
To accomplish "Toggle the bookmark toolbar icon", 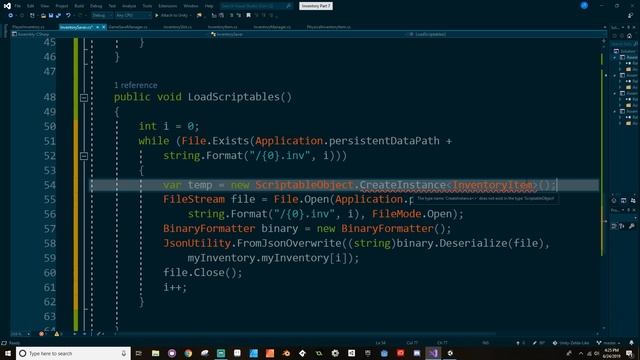I will (x=248, y=16).
